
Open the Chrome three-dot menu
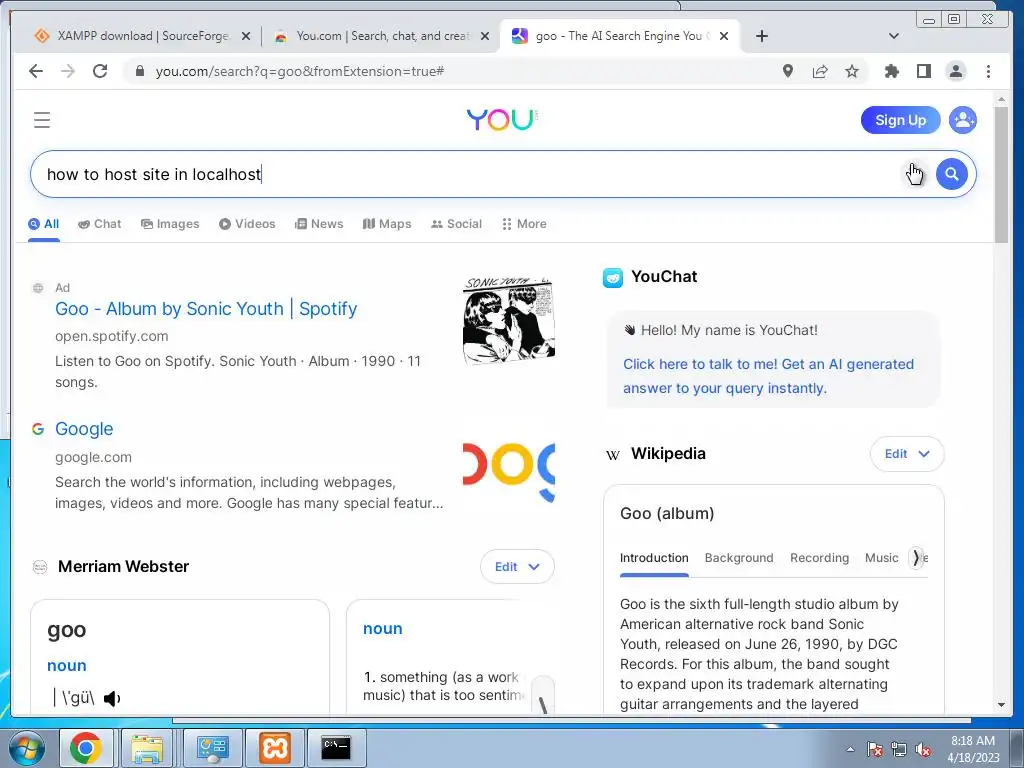(x=988, y=71)
